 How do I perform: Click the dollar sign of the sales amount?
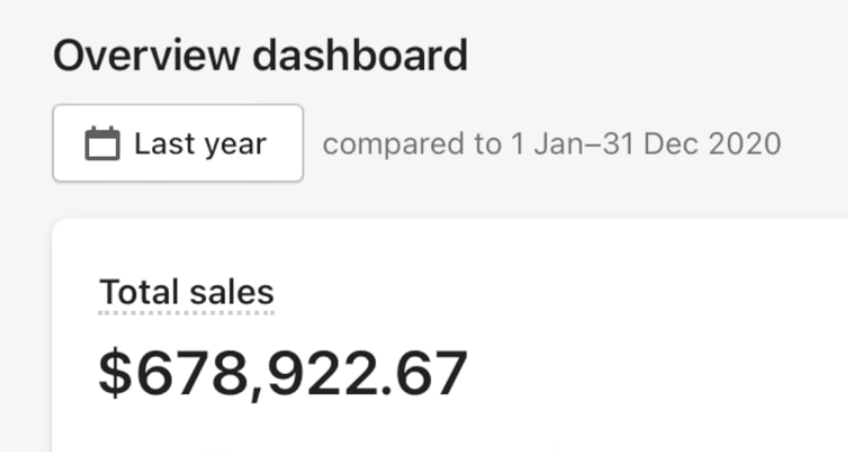point(117,372)
